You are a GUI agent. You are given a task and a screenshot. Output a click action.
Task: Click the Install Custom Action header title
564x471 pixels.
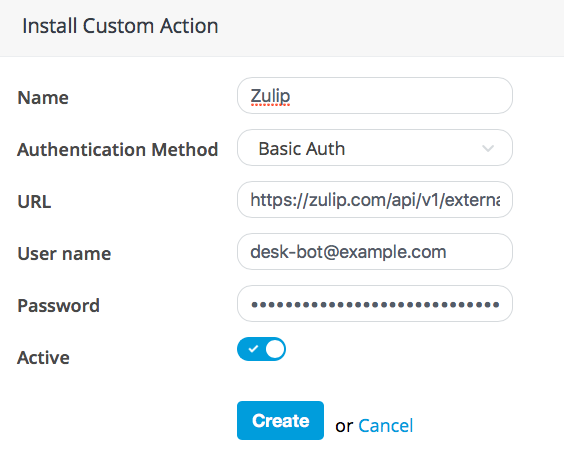tap(120, 26)
